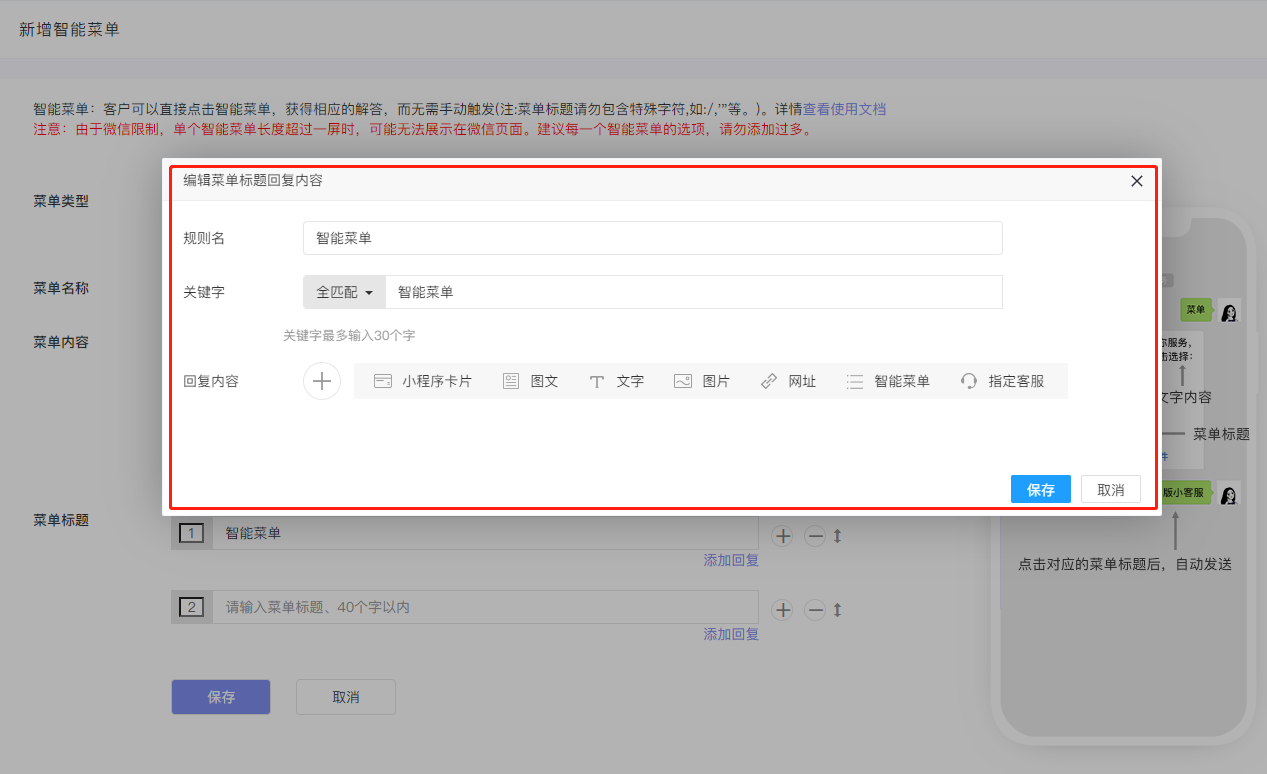Click 添加回复 under menu title row 2
The width and height of the screenshot is (1267, 774).
point(731,634)
